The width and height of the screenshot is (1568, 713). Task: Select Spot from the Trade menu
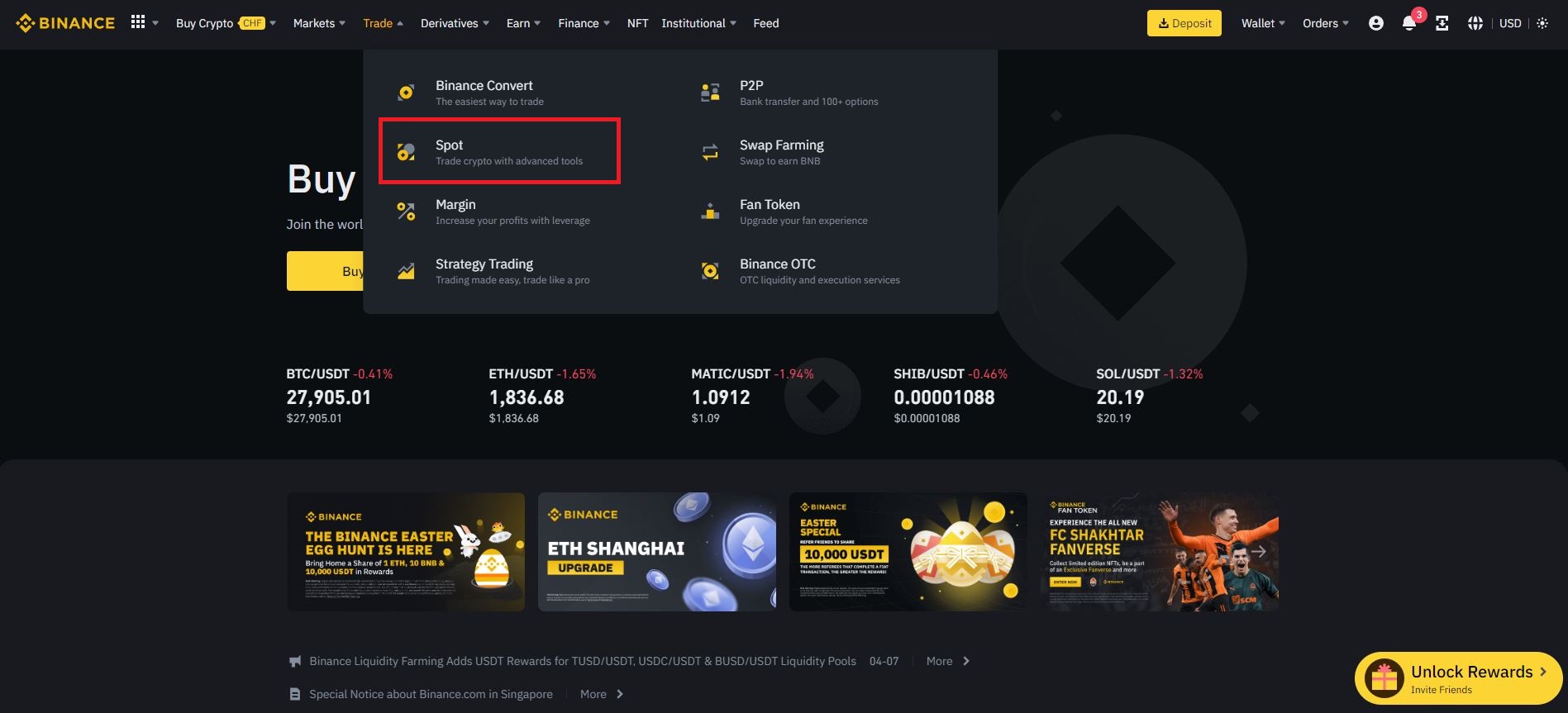tap(498, 151)
